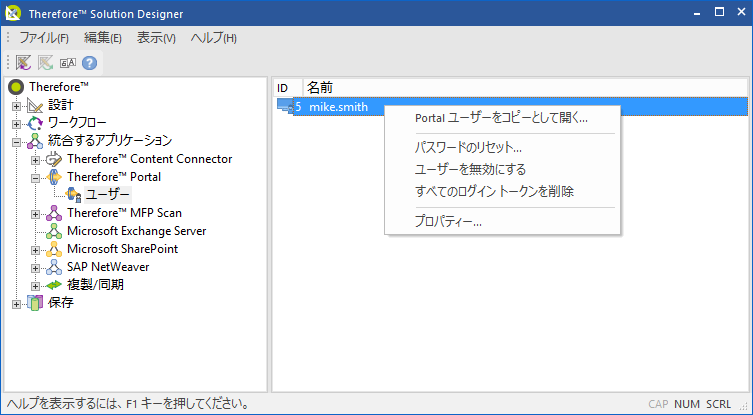This screenshot has width=753, height=415.
Task: Select the Therefore™ root label
Action: 59,87
